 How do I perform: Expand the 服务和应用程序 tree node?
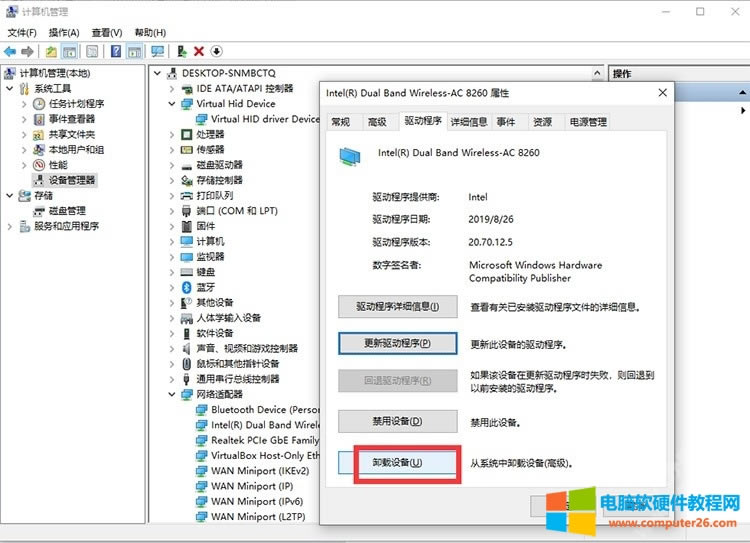tap(10, 226)
